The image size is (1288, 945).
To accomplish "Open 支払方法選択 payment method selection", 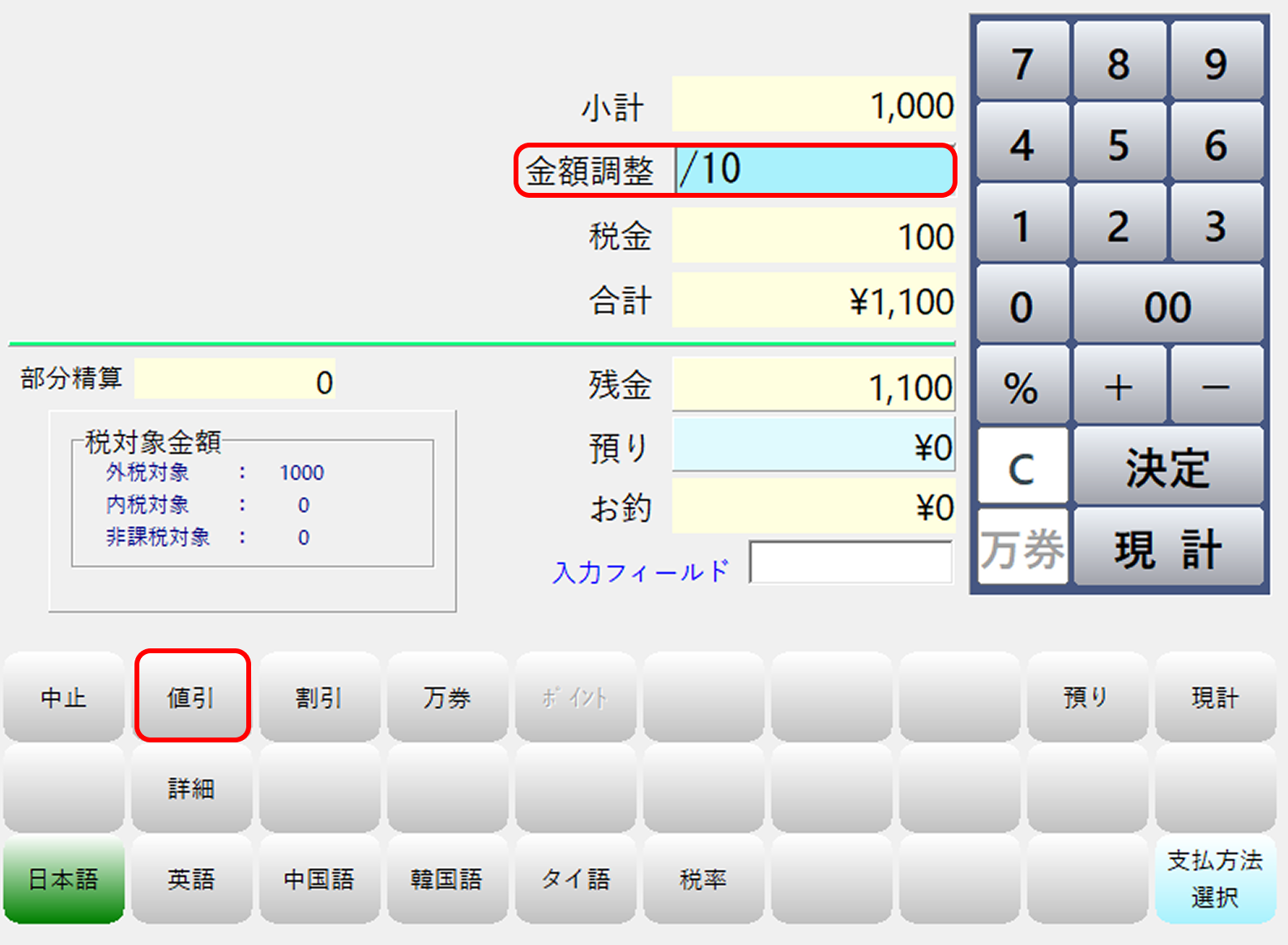I will pos(1214,879).
